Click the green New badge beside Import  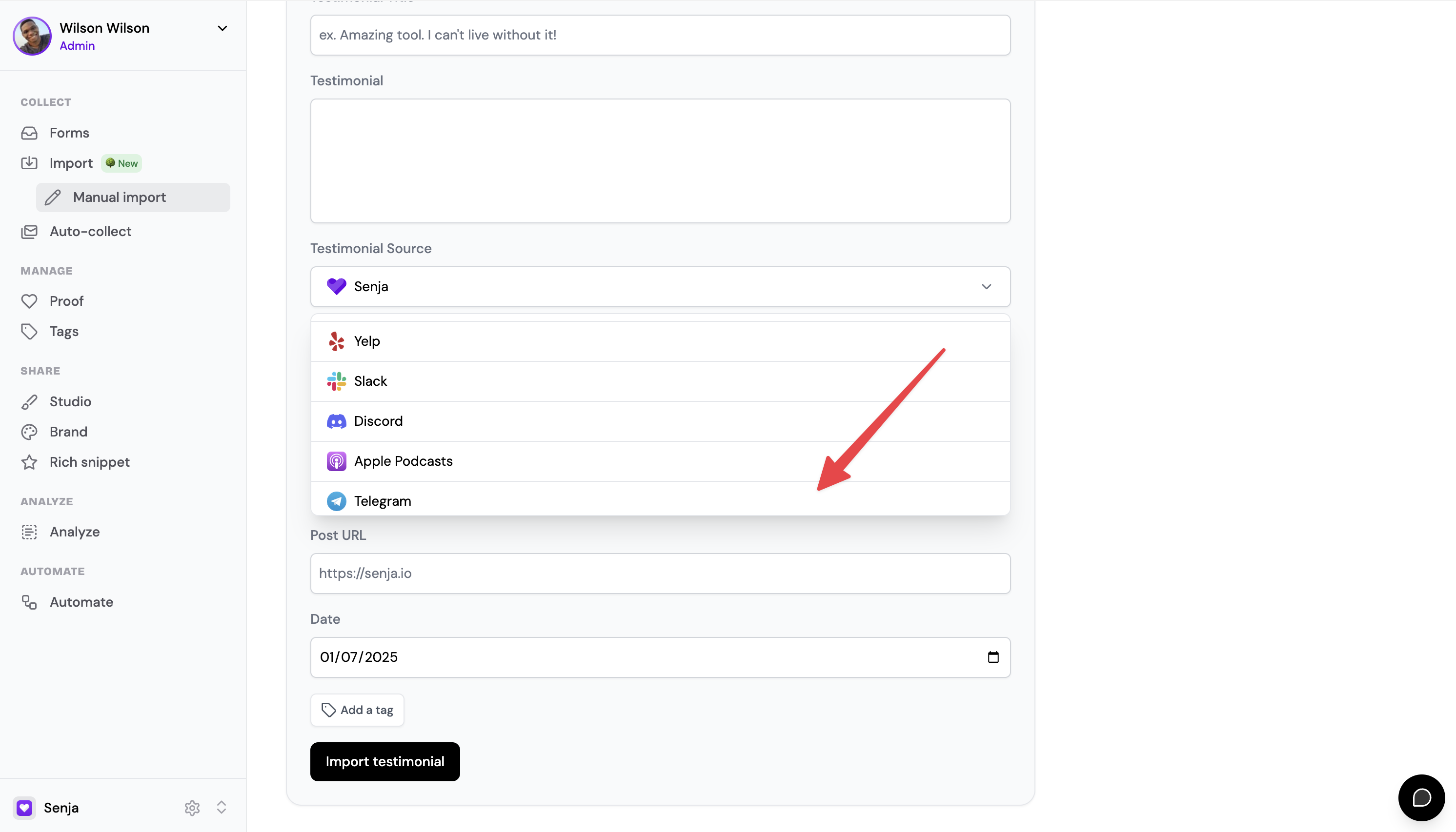tap(122, 163)
